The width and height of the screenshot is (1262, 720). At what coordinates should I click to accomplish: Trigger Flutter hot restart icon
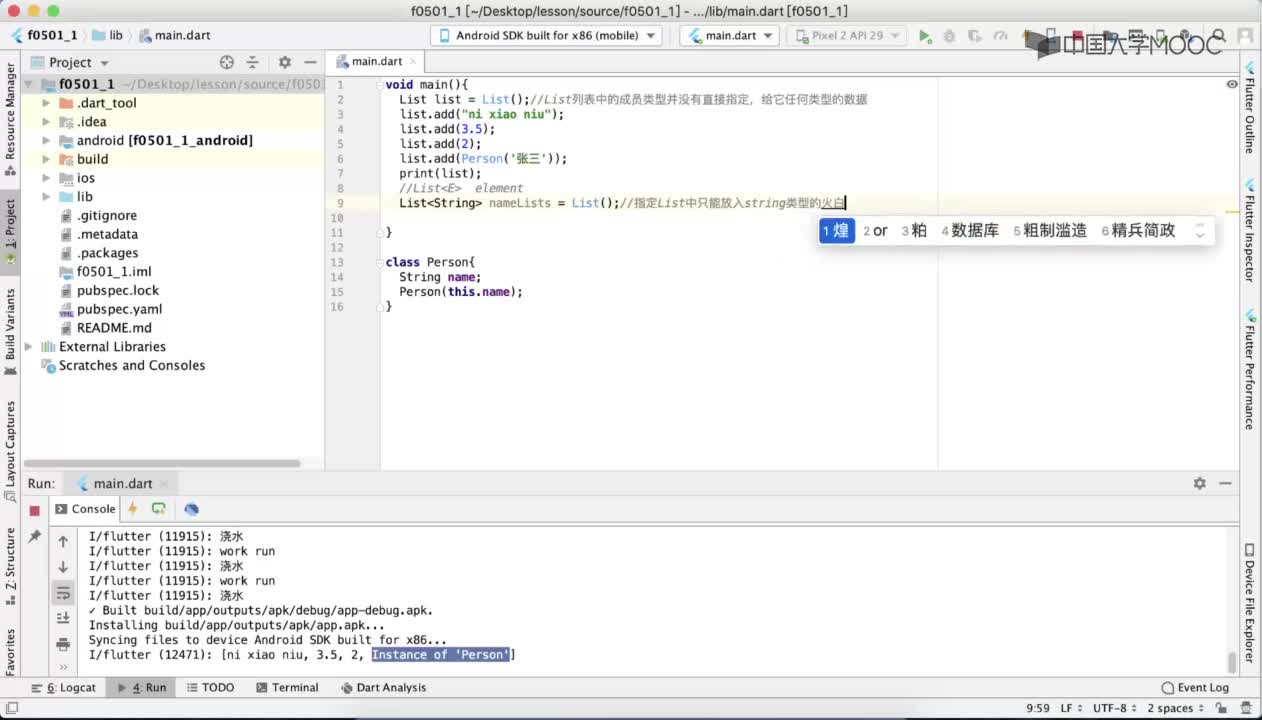point(158,509)
